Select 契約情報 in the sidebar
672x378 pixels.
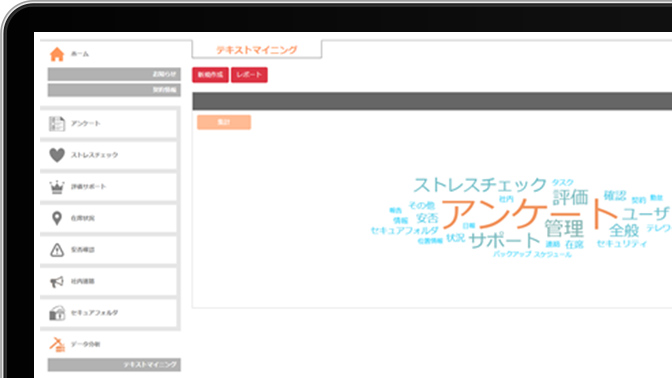[114, 90]
